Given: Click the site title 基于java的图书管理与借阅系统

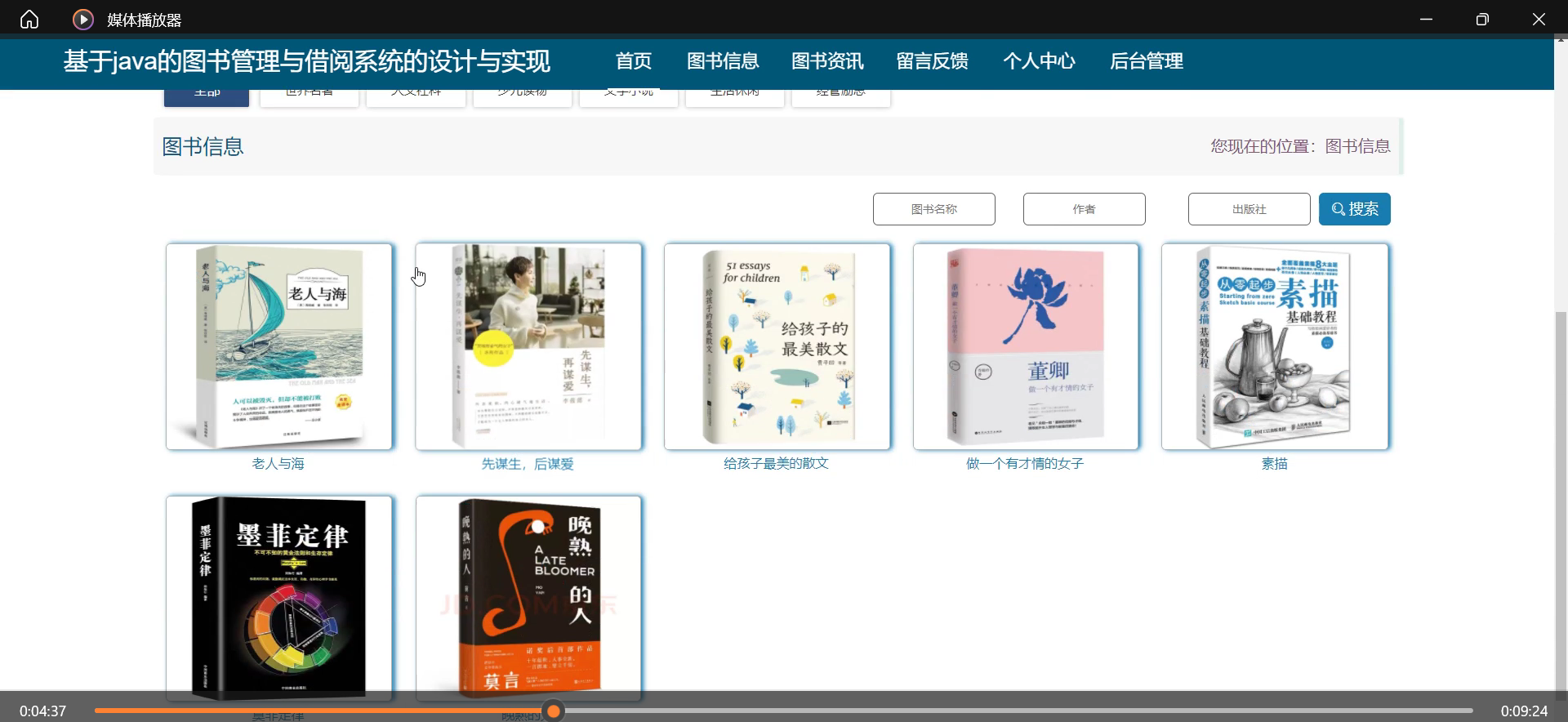Looking at the screenshot, I should click(307, 61).
